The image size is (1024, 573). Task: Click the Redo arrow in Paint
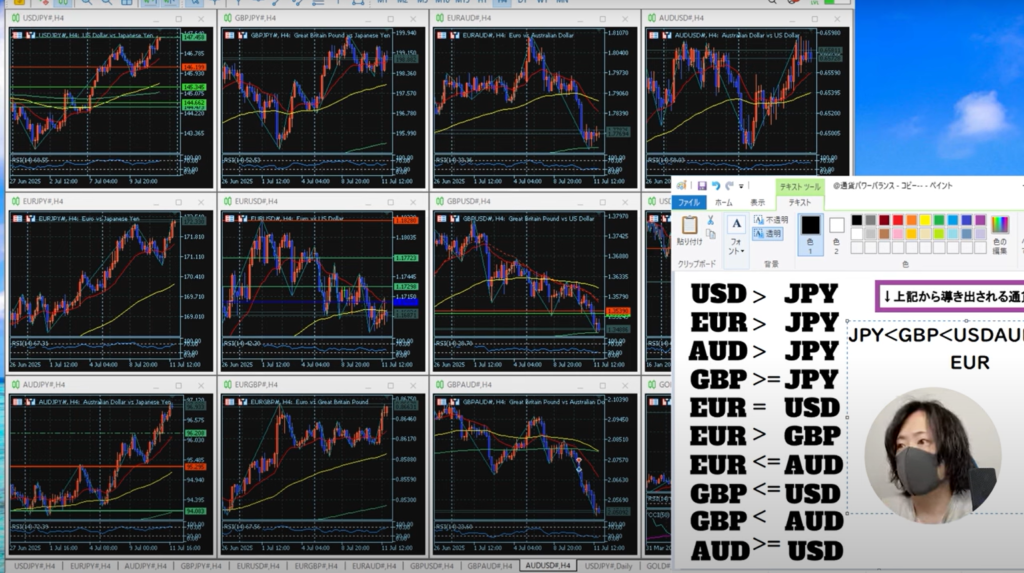729,186
